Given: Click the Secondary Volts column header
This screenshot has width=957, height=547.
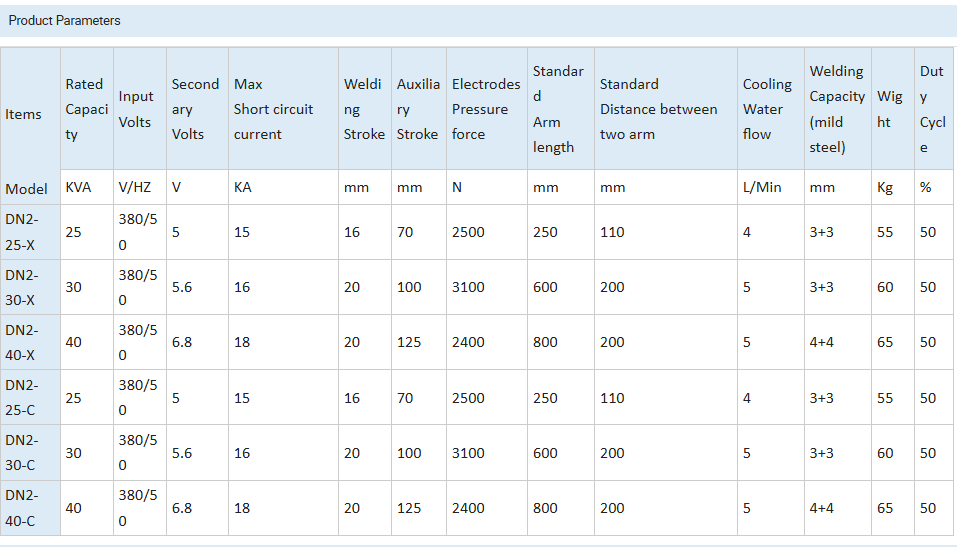Looking at the screenshot, I should coord(197,109).
